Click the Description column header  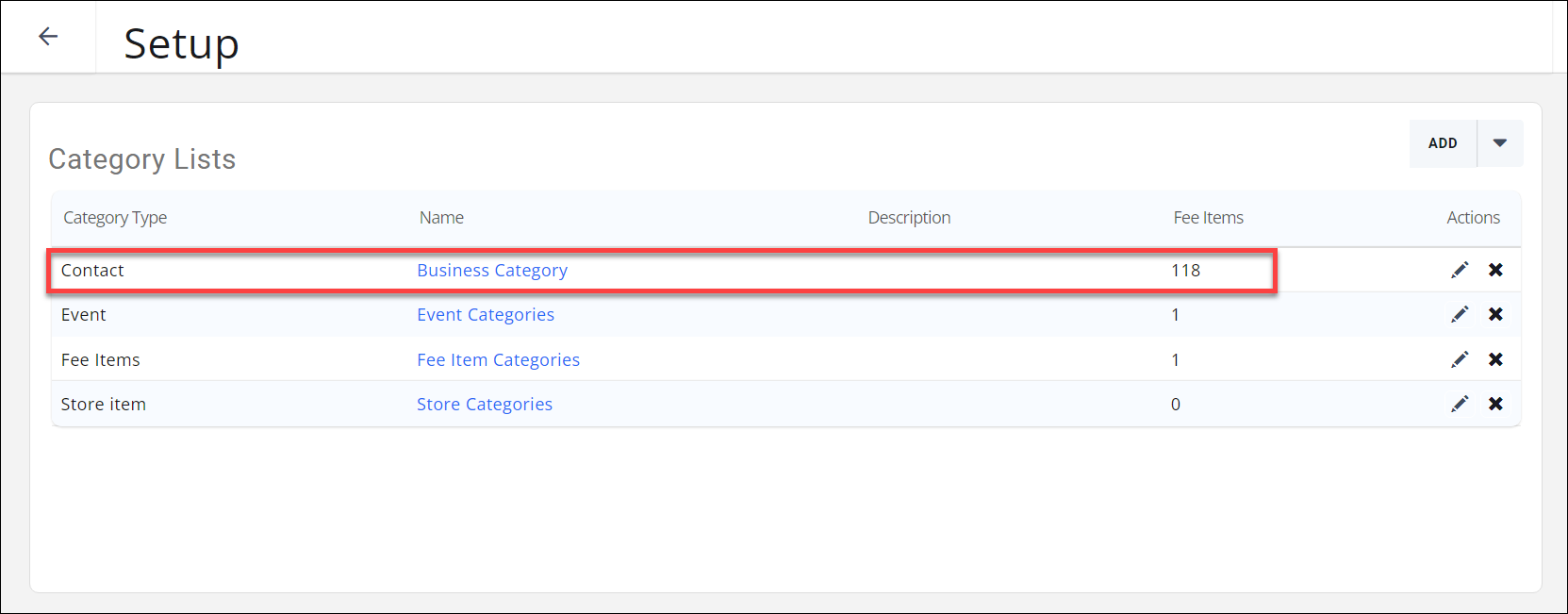[909, 218]
